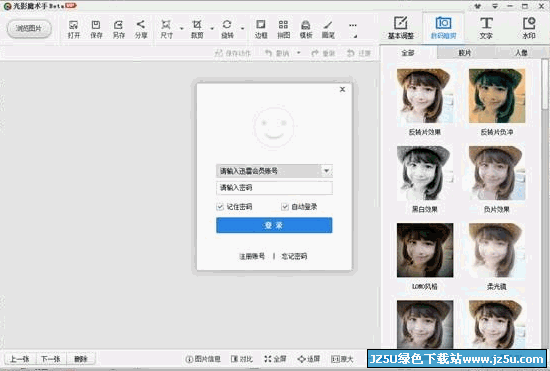Select the 尺寸 resize tool
This screenshot has width=550, height=371.
(166, 29)
